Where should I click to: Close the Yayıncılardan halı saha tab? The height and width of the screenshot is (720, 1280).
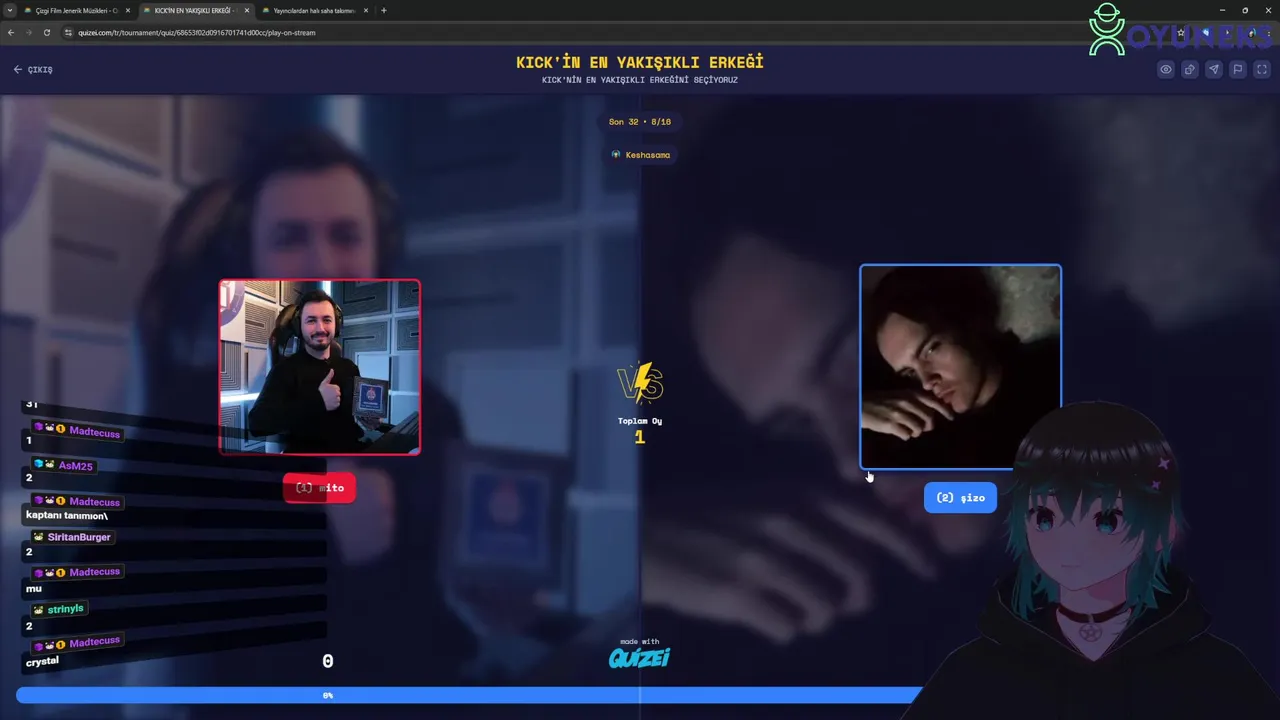click(x=365, y=10)
